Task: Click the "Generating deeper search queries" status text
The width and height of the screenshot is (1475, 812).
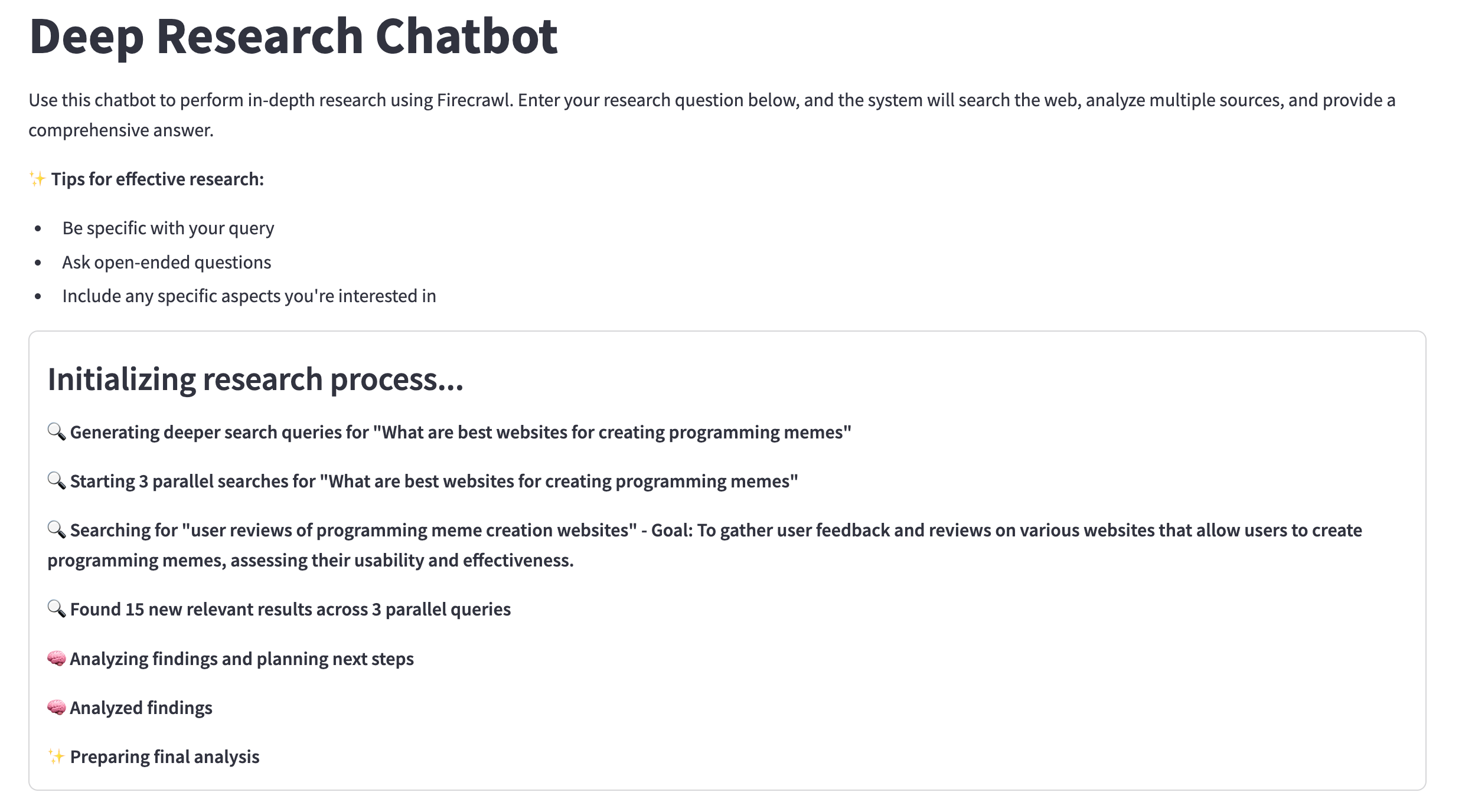Action: tap(461, 432)
